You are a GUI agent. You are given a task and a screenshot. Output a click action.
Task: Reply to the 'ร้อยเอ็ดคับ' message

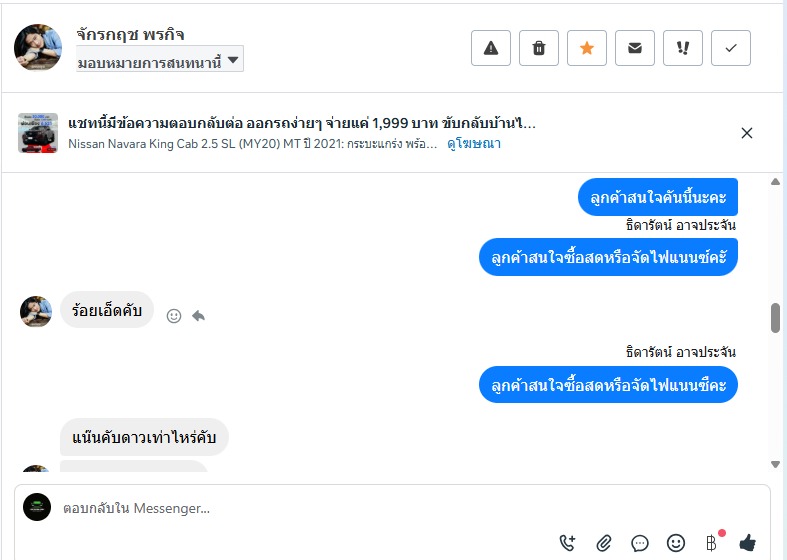[x=198, y=316]
